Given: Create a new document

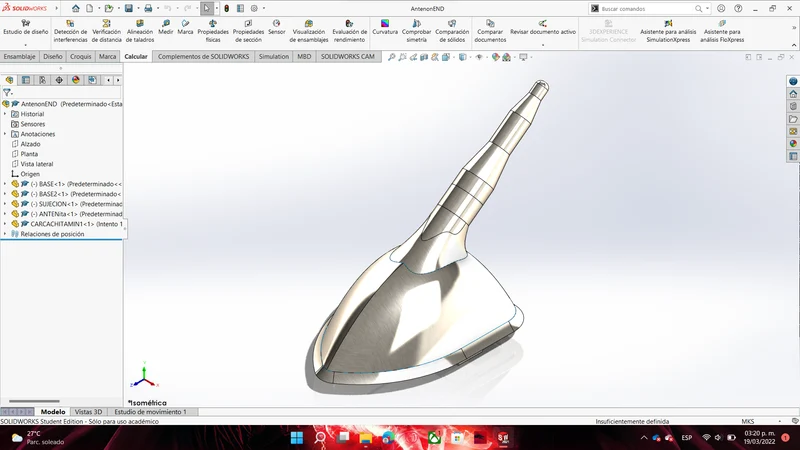Looking at the screenshot, I should point(89,8).
